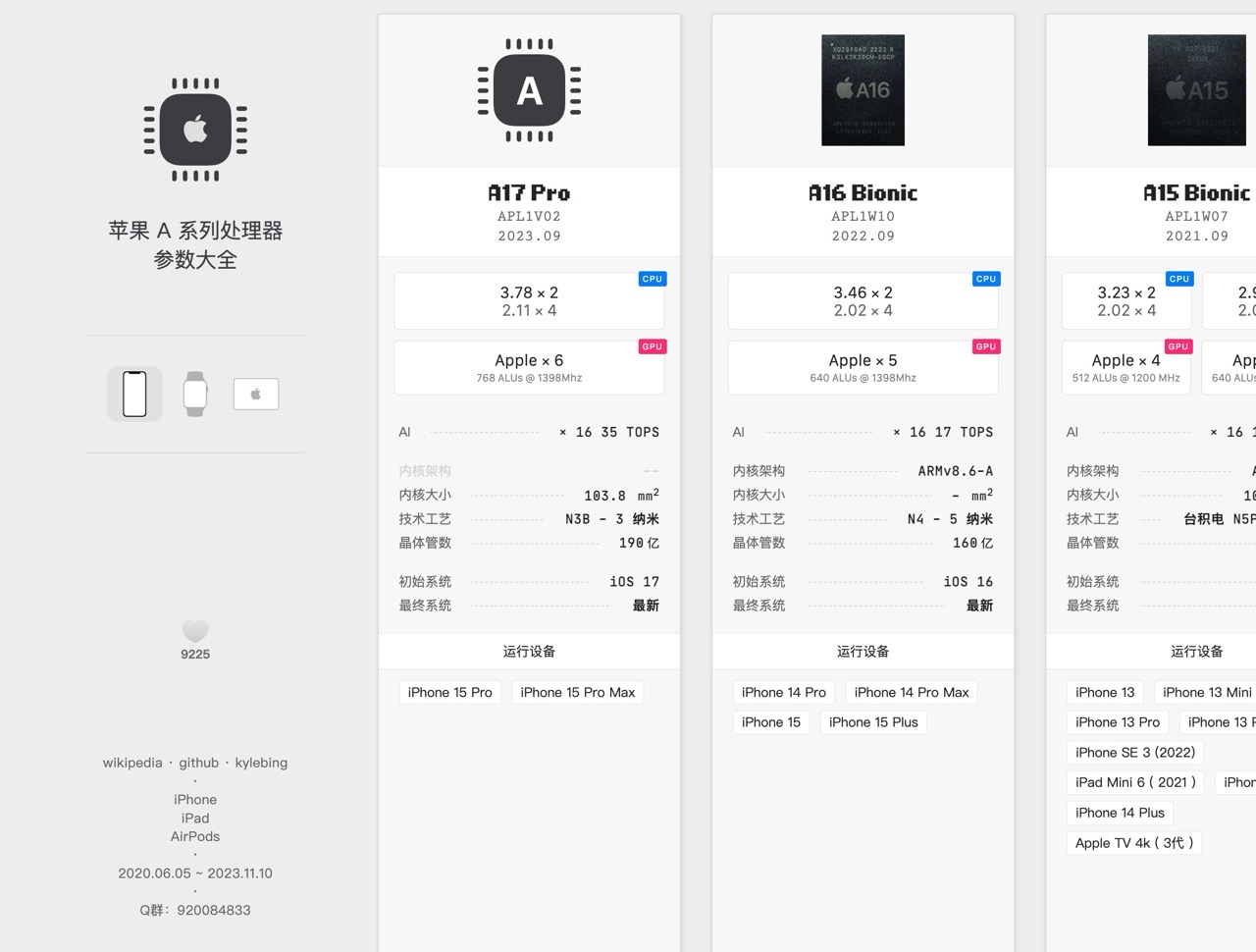The width and height of the screenshot is (1256, 952).
Task: Select the Apple Watch category icon
Action: click(195, 394)
